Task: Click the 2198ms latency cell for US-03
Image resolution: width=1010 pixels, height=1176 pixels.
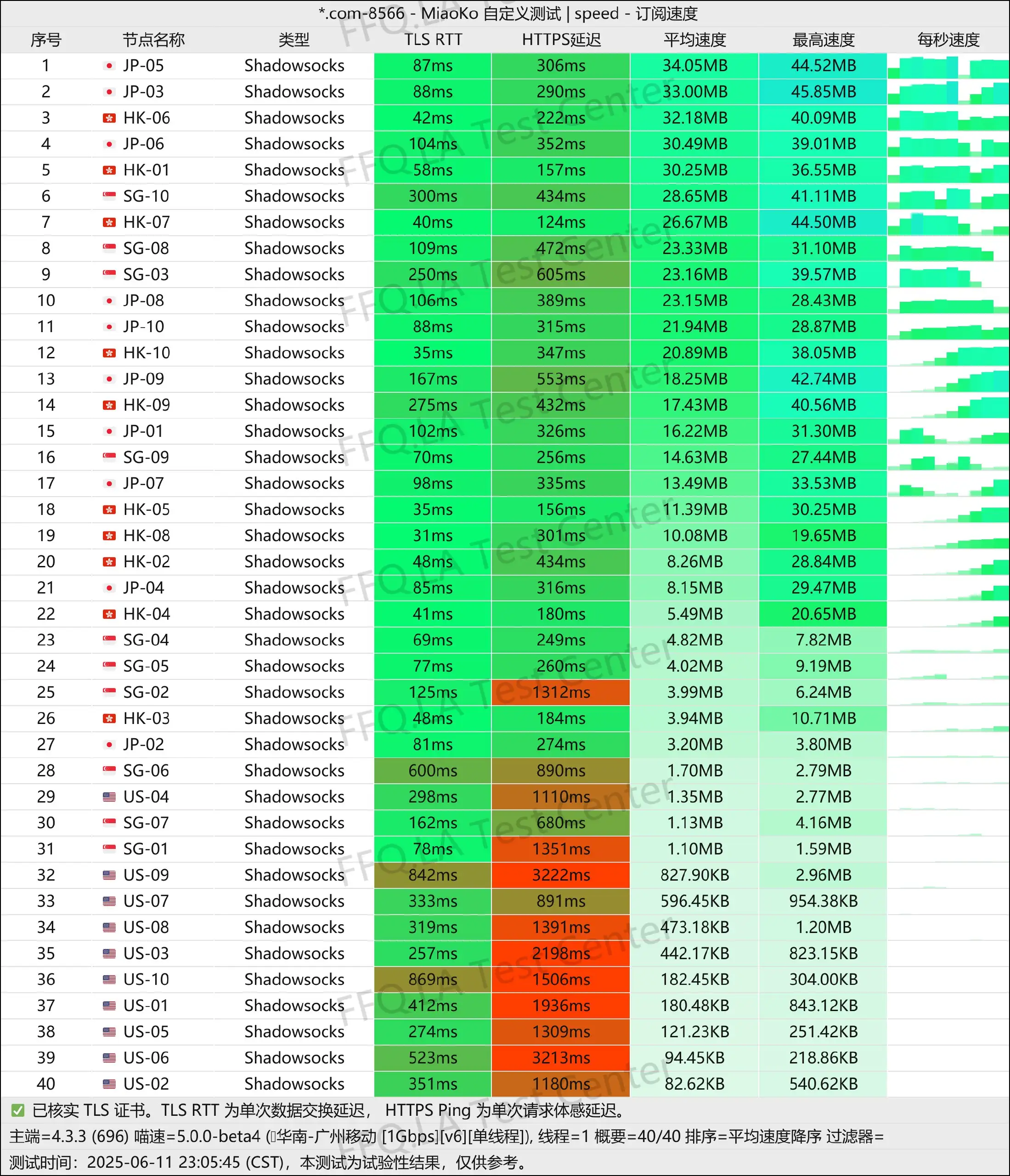Action: [x=561, y=954]
